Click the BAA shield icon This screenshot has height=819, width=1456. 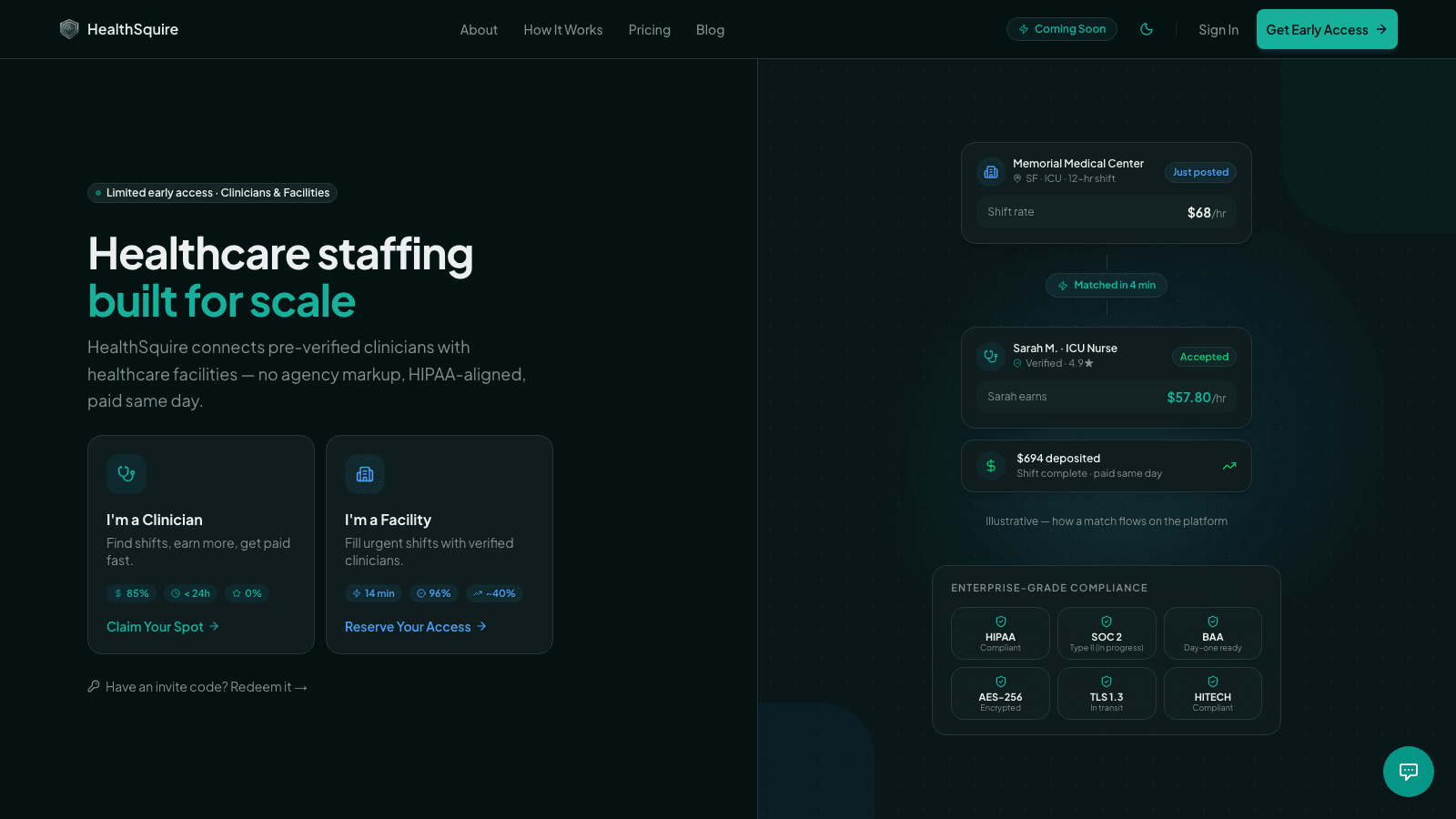pos(1213,622)
